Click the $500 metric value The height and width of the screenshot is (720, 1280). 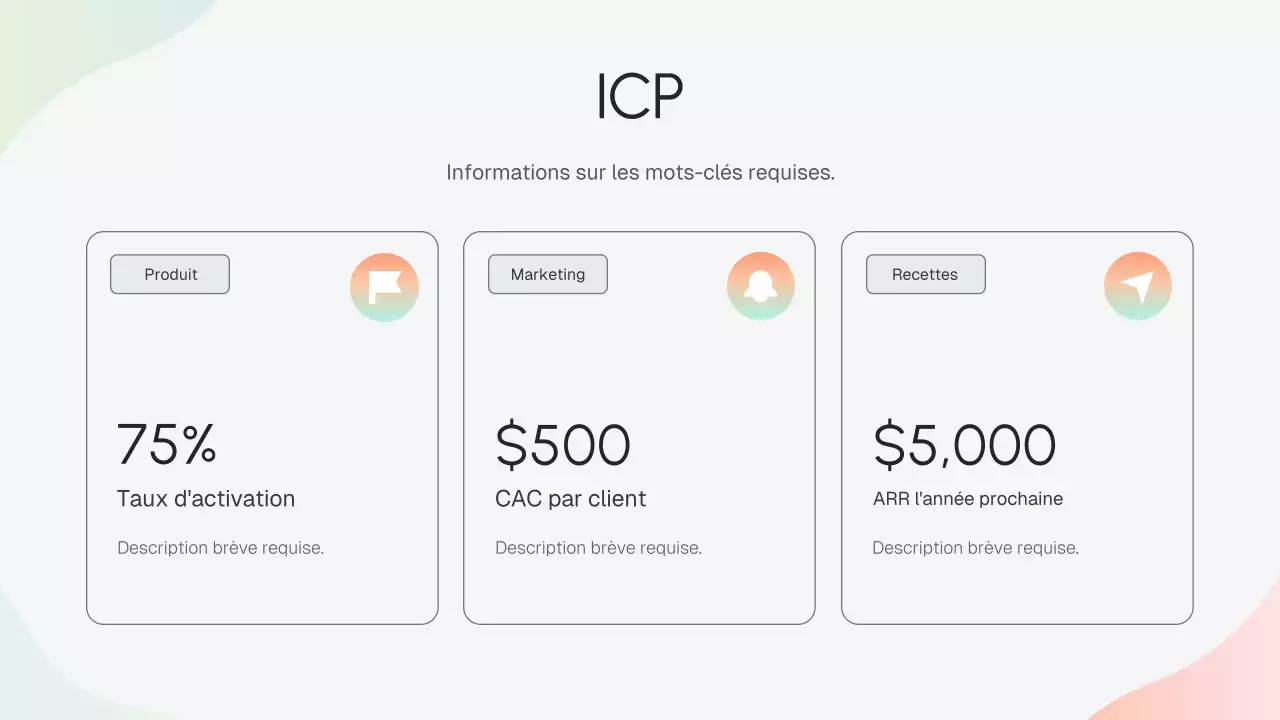(563, 445)
